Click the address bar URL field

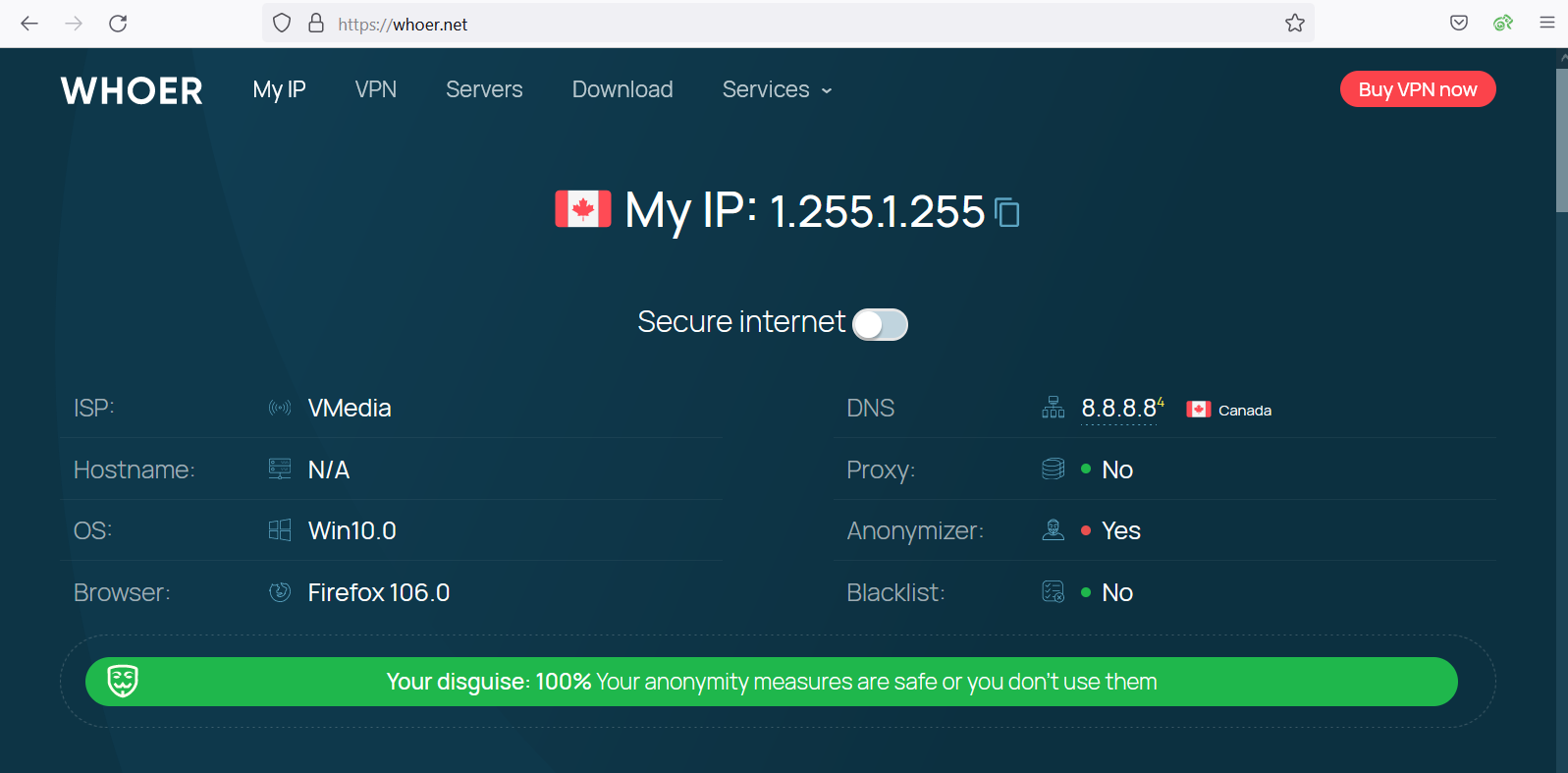[x=788, y=24]
